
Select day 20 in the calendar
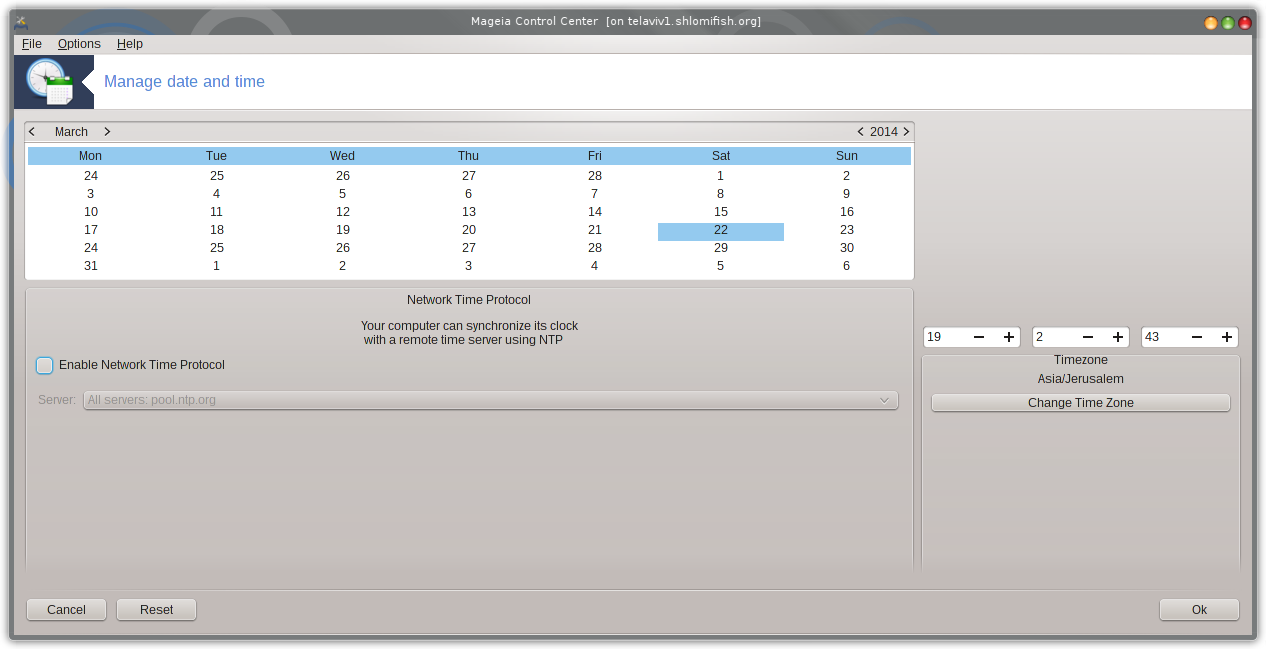click(469, 230)
